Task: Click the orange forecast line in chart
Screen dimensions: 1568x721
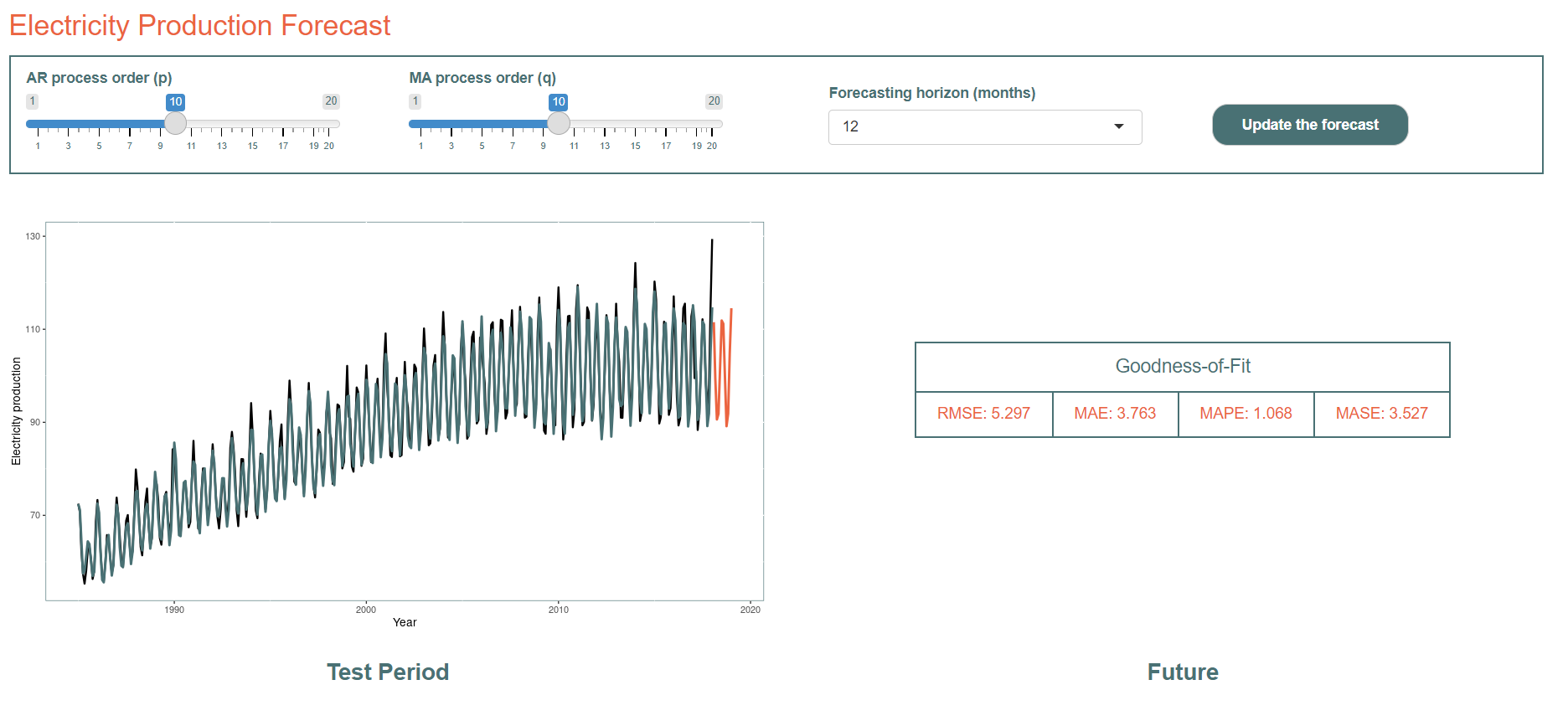Action: (730, 335)
